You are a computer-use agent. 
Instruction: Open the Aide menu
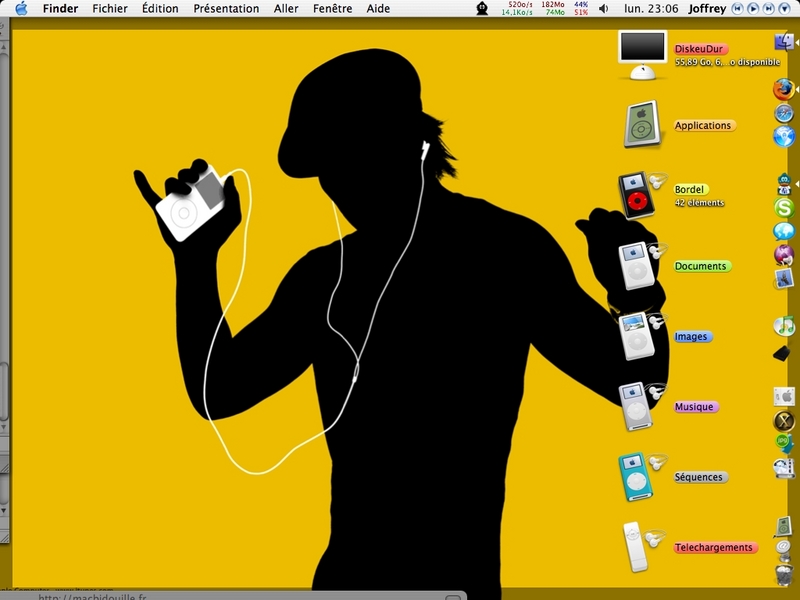click(x=378, y=9)
